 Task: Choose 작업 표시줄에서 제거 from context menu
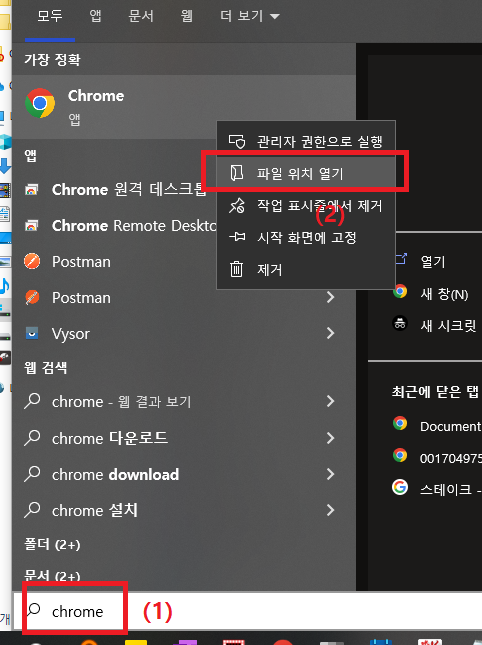point(306,205)
